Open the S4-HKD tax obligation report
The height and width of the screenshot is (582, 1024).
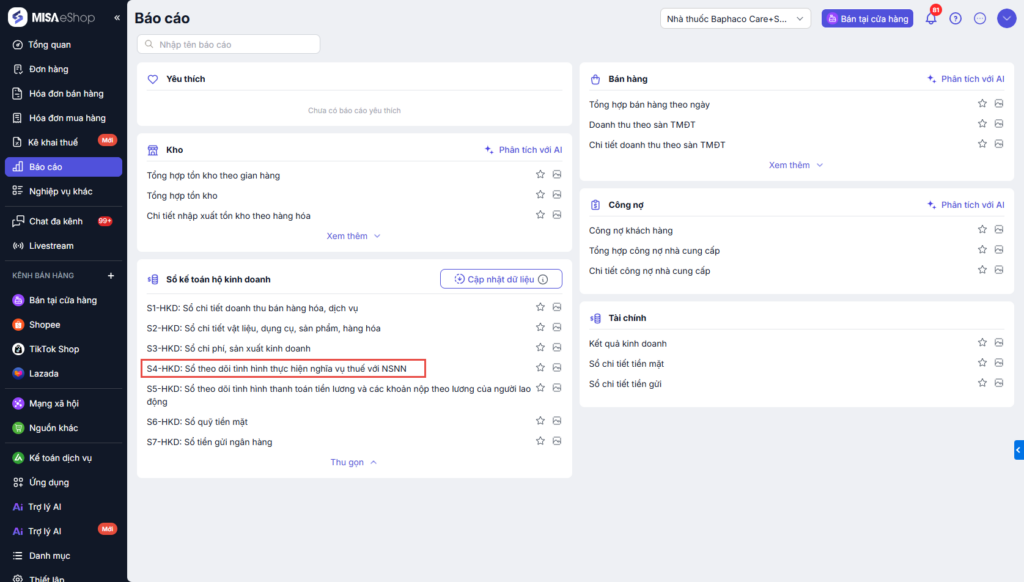(276, 368)
